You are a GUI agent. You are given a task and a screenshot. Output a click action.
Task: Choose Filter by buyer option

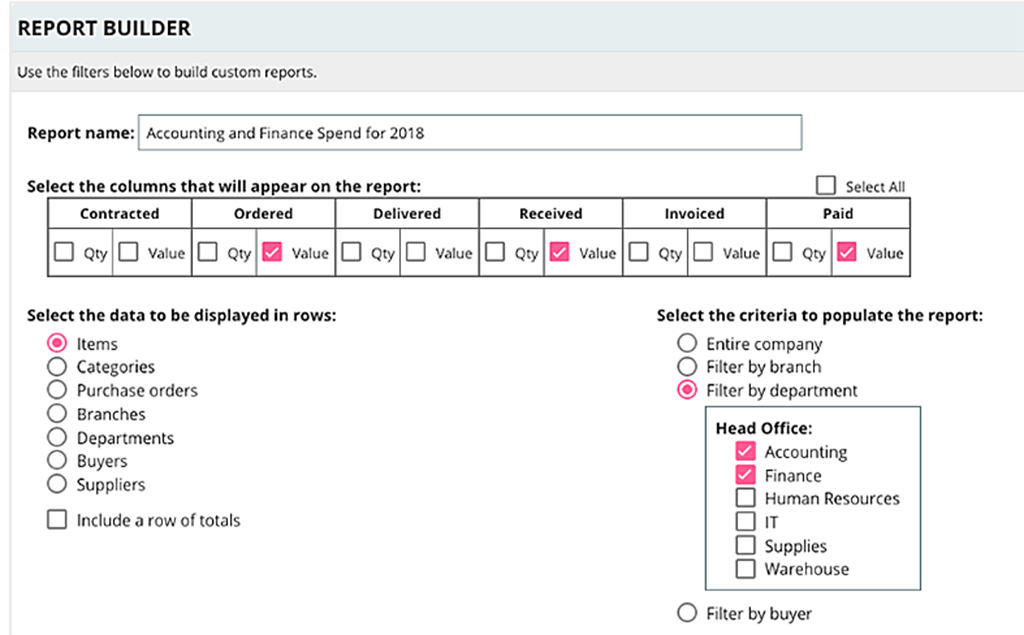click(686, 613)
